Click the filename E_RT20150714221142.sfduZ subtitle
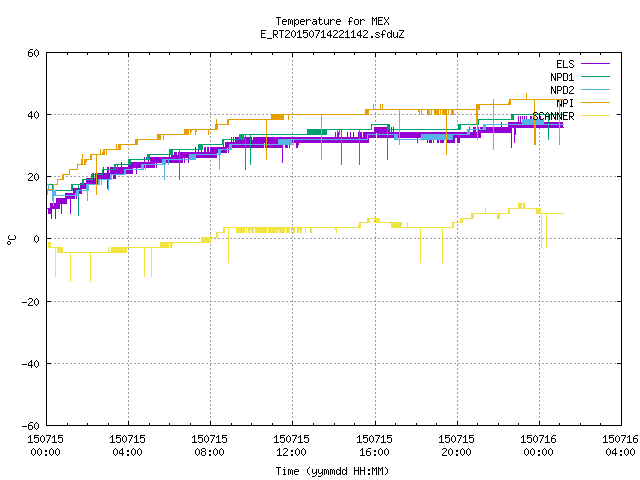The width and height of the screenshot is (640, 480). [x=332, y=34]
